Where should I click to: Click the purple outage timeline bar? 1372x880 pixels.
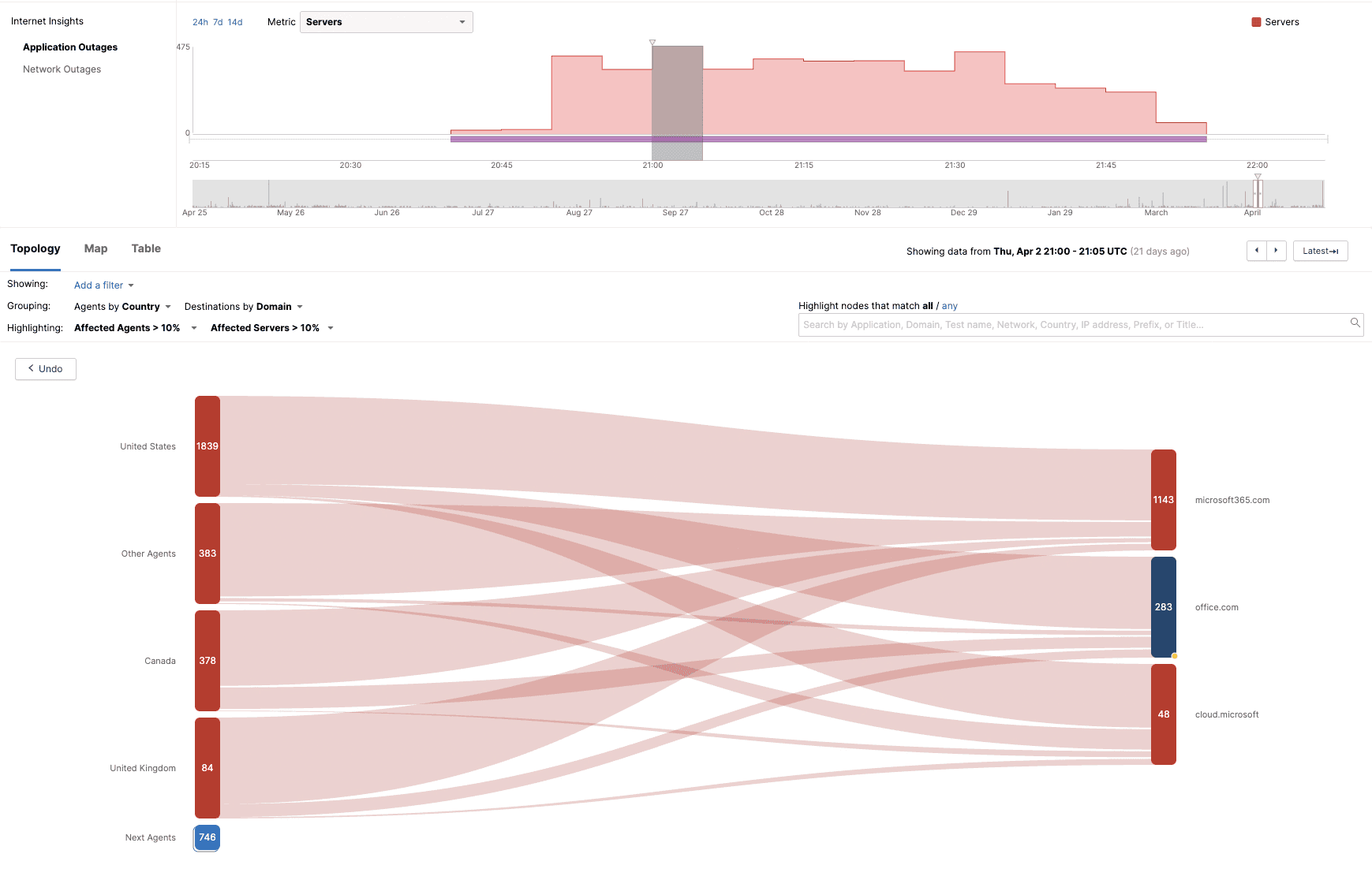(x=828, y=139)
